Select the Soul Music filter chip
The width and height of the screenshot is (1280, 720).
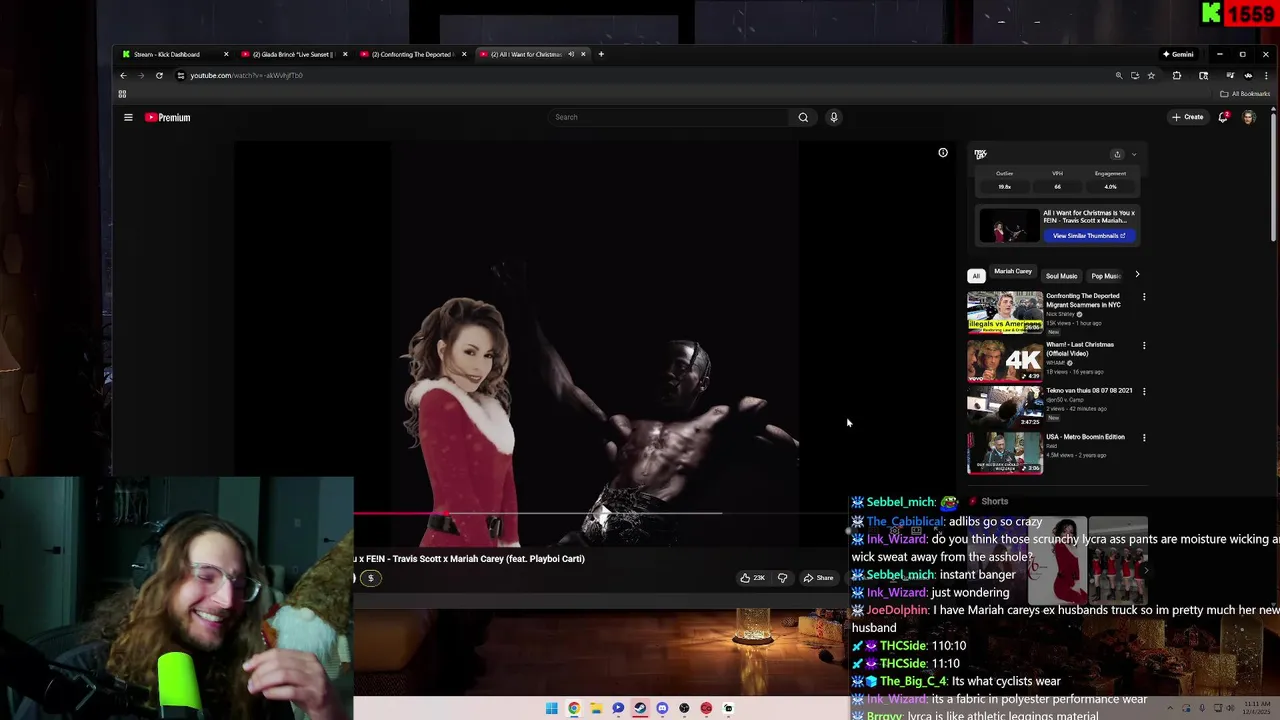[x=1062, y=276]
